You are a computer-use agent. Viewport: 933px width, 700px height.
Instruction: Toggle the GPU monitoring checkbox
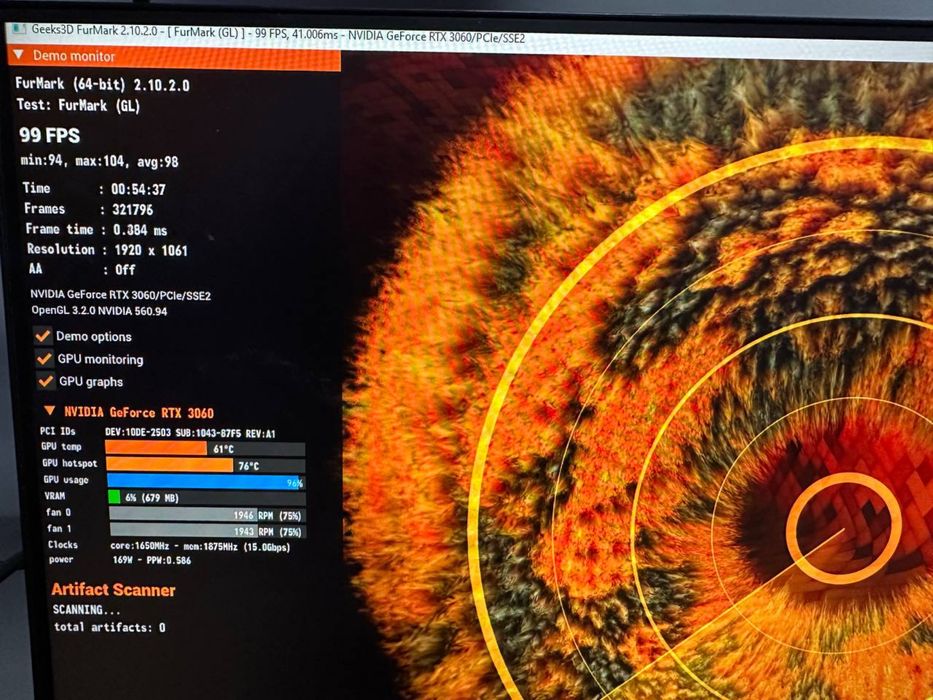tap(45, 358)
